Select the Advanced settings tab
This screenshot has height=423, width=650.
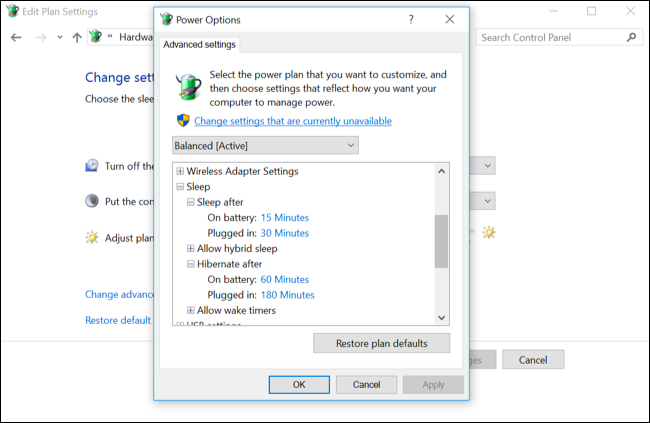pyautogui.click(x=199, y=44)
